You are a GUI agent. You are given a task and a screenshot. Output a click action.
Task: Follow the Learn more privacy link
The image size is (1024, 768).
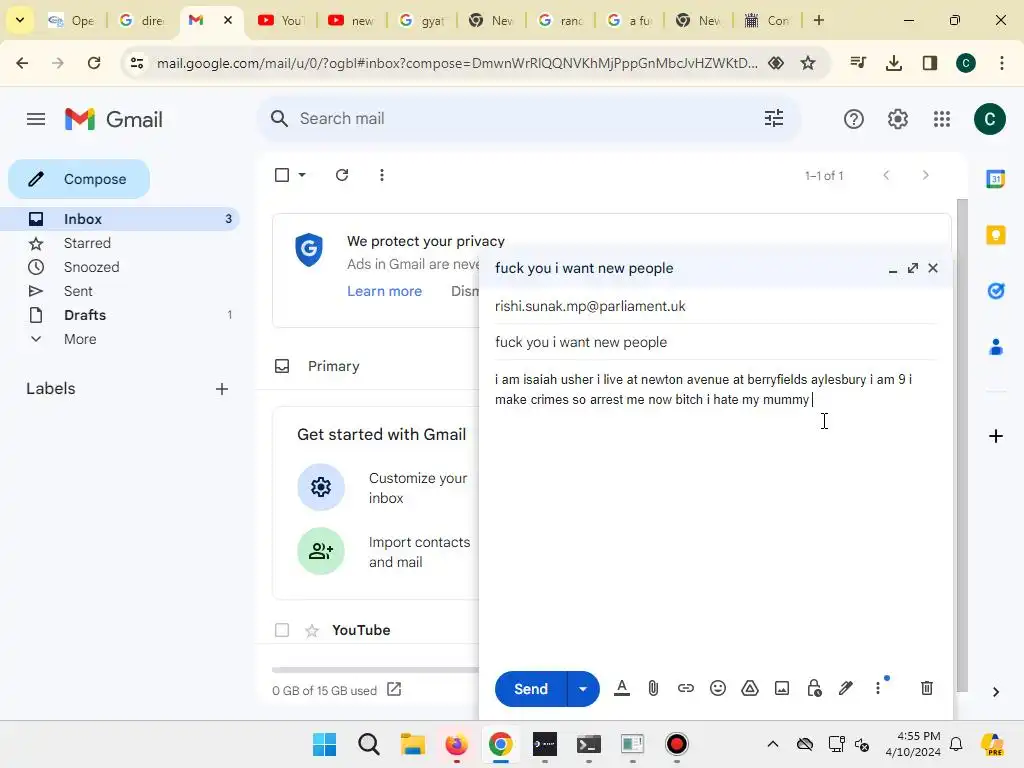(x=384, y=291)
